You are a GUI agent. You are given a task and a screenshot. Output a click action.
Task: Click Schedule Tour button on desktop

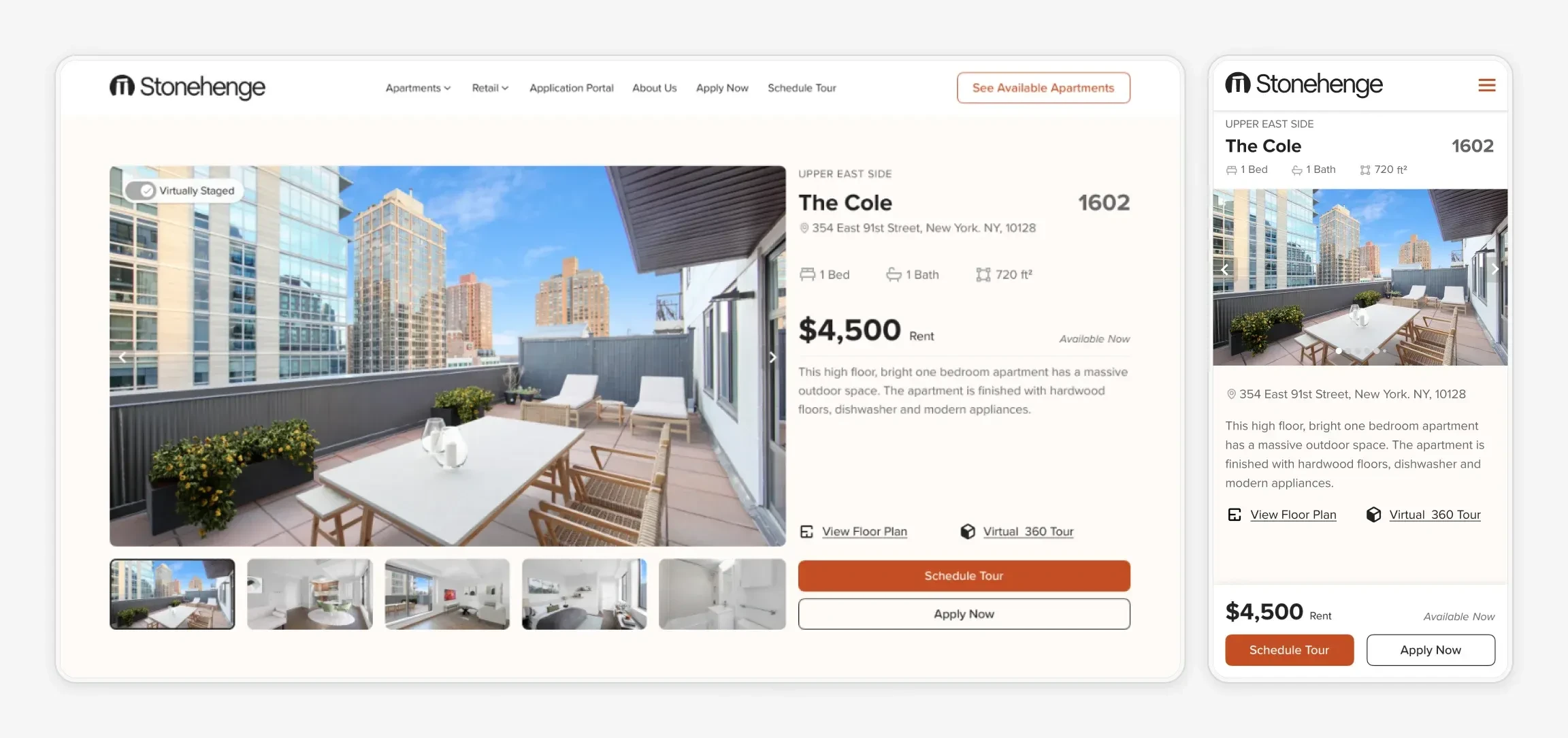pyautogui.click(x=963, y=575)
